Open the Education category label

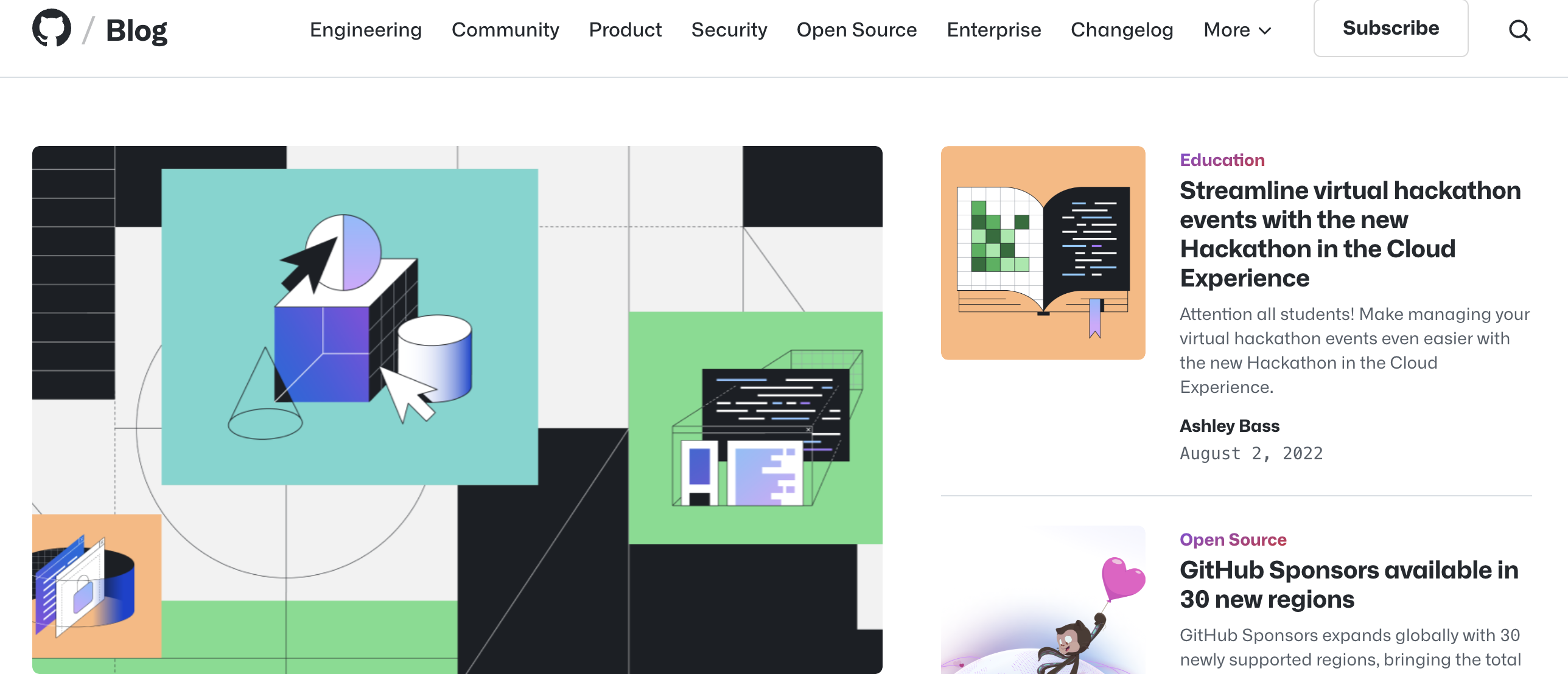pyautogui.click(x=1222, y=160)
